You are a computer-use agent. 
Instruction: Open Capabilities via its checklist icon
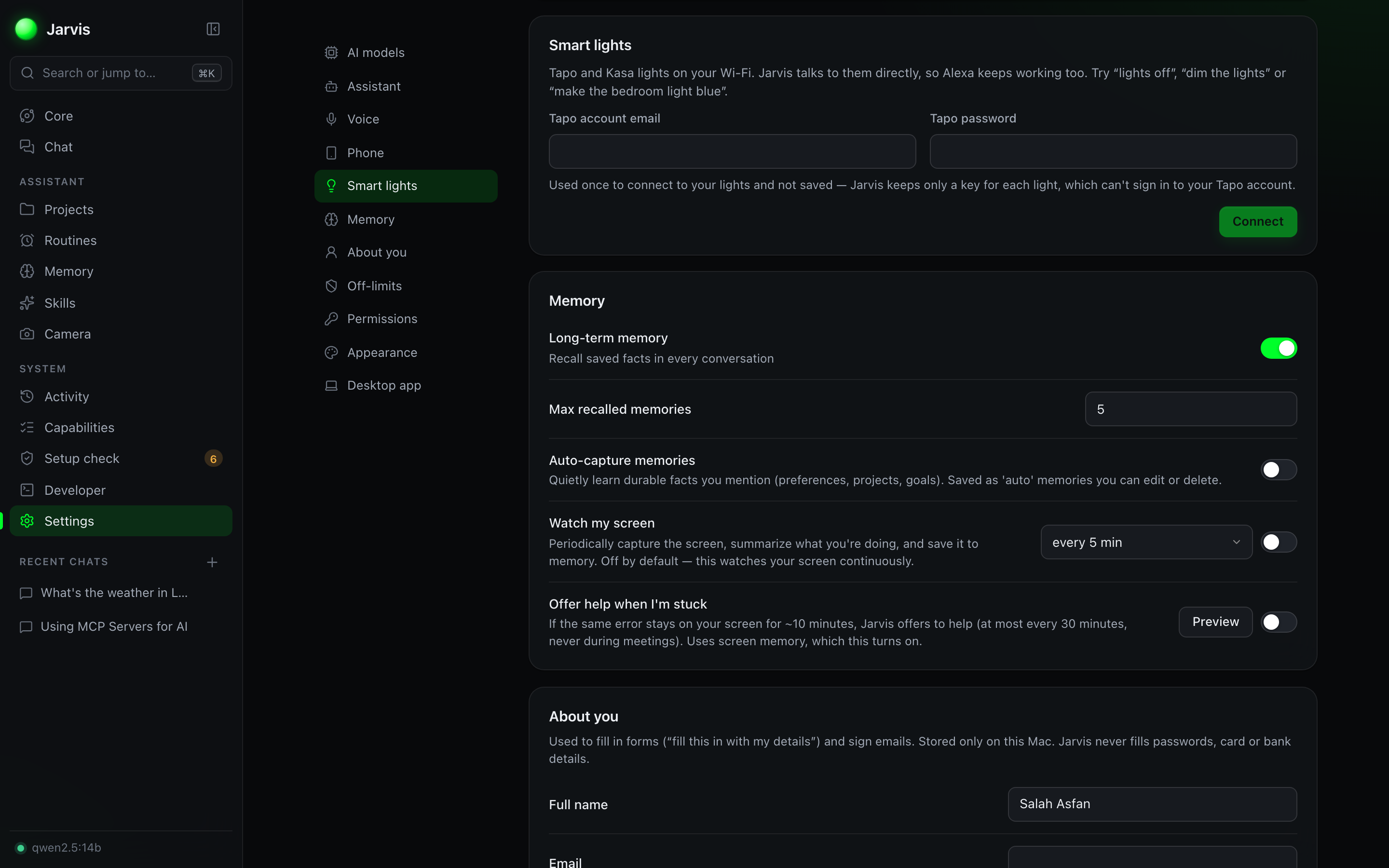click(27, 427)
